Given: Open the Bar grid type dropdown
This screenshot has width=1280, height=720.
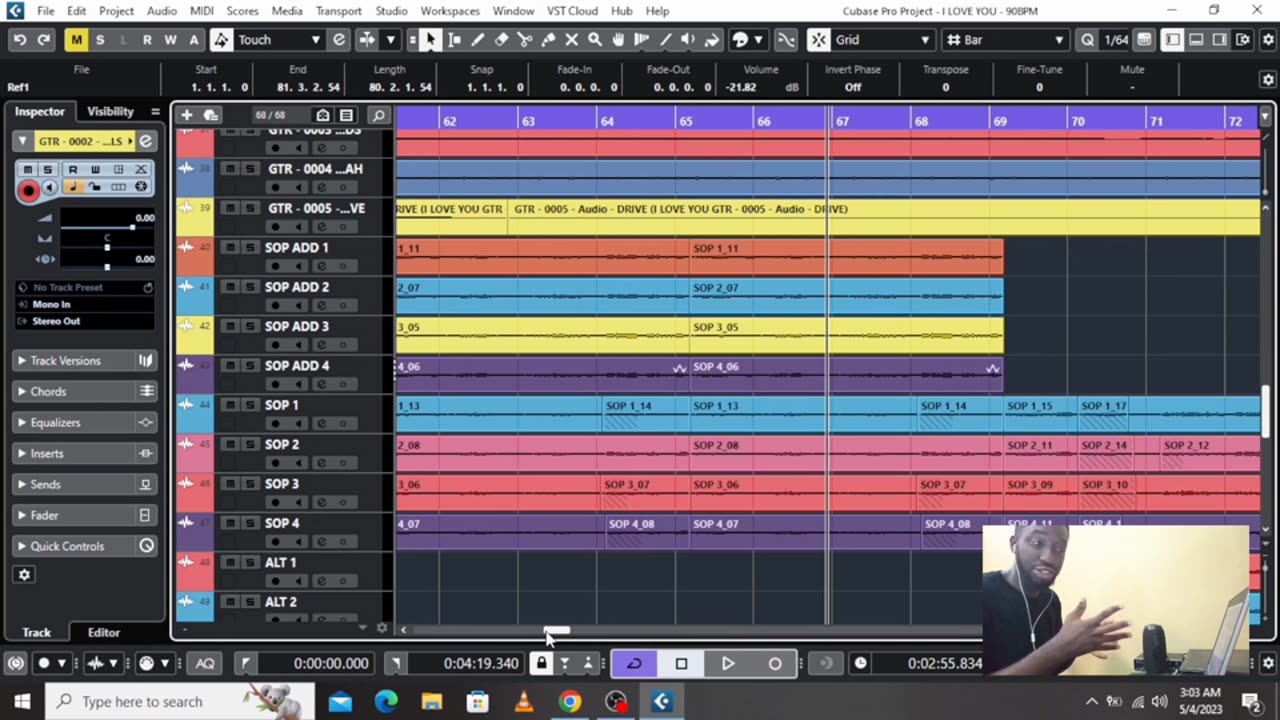Looking at the screenshot, I should (x=1004, y=40).
